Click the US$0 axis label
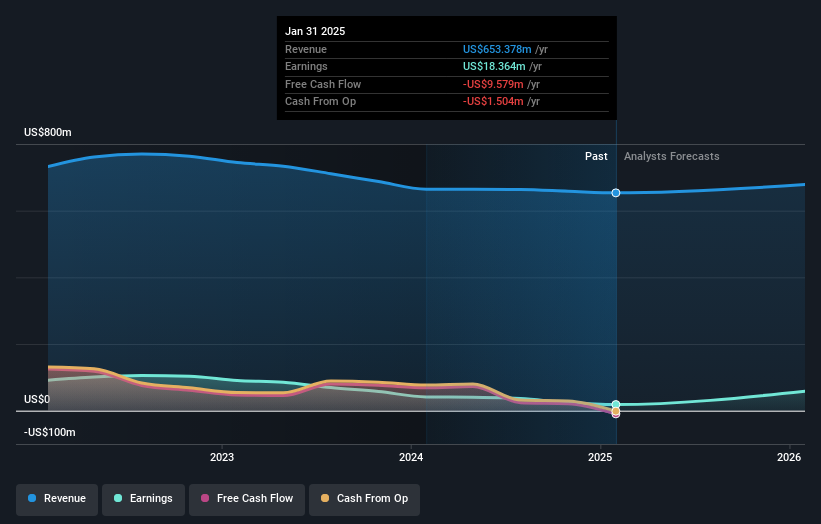The height and width of the screenshot is (524, 821). point(37,399)
